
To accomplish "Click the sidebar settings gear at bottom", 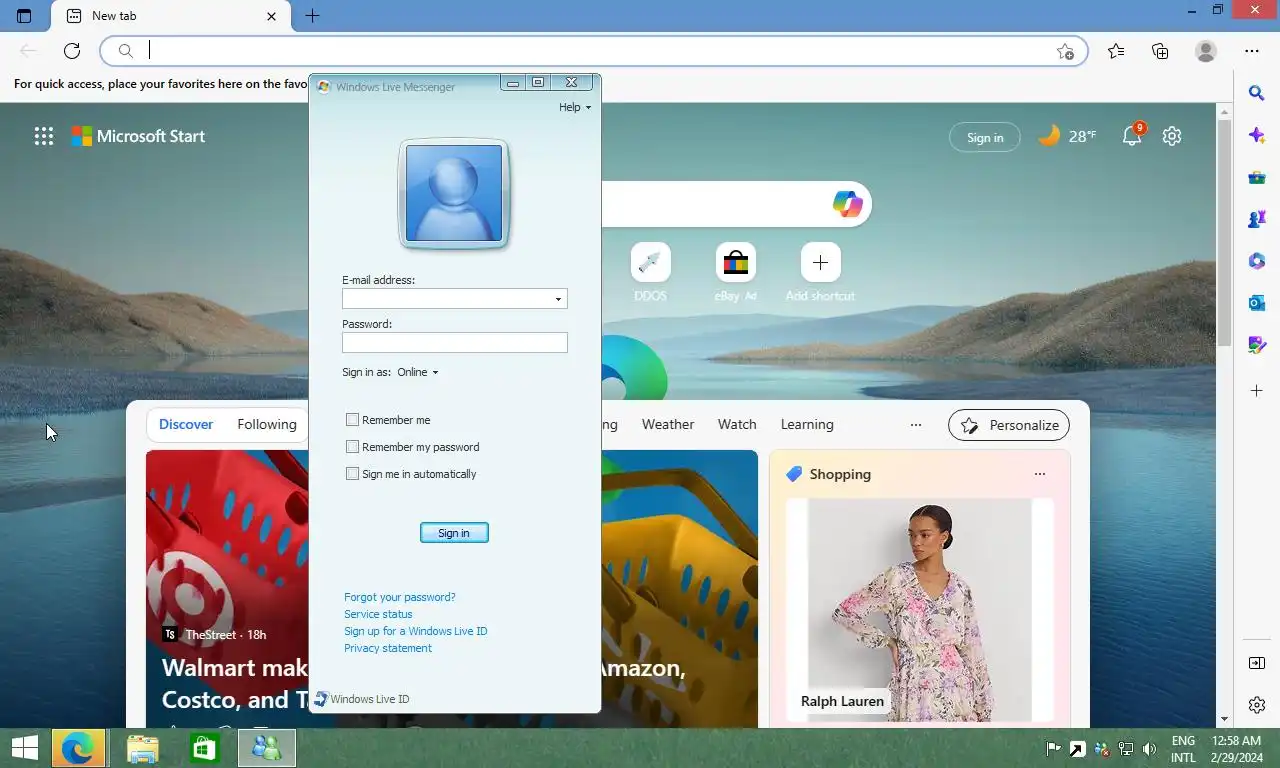I will tap(1257, 705).
